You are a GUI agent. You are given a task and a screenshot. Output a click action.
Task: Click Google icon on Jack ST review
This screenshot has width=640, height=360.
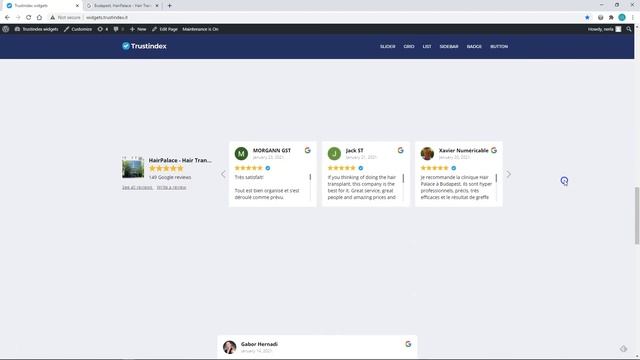point(400,150)
